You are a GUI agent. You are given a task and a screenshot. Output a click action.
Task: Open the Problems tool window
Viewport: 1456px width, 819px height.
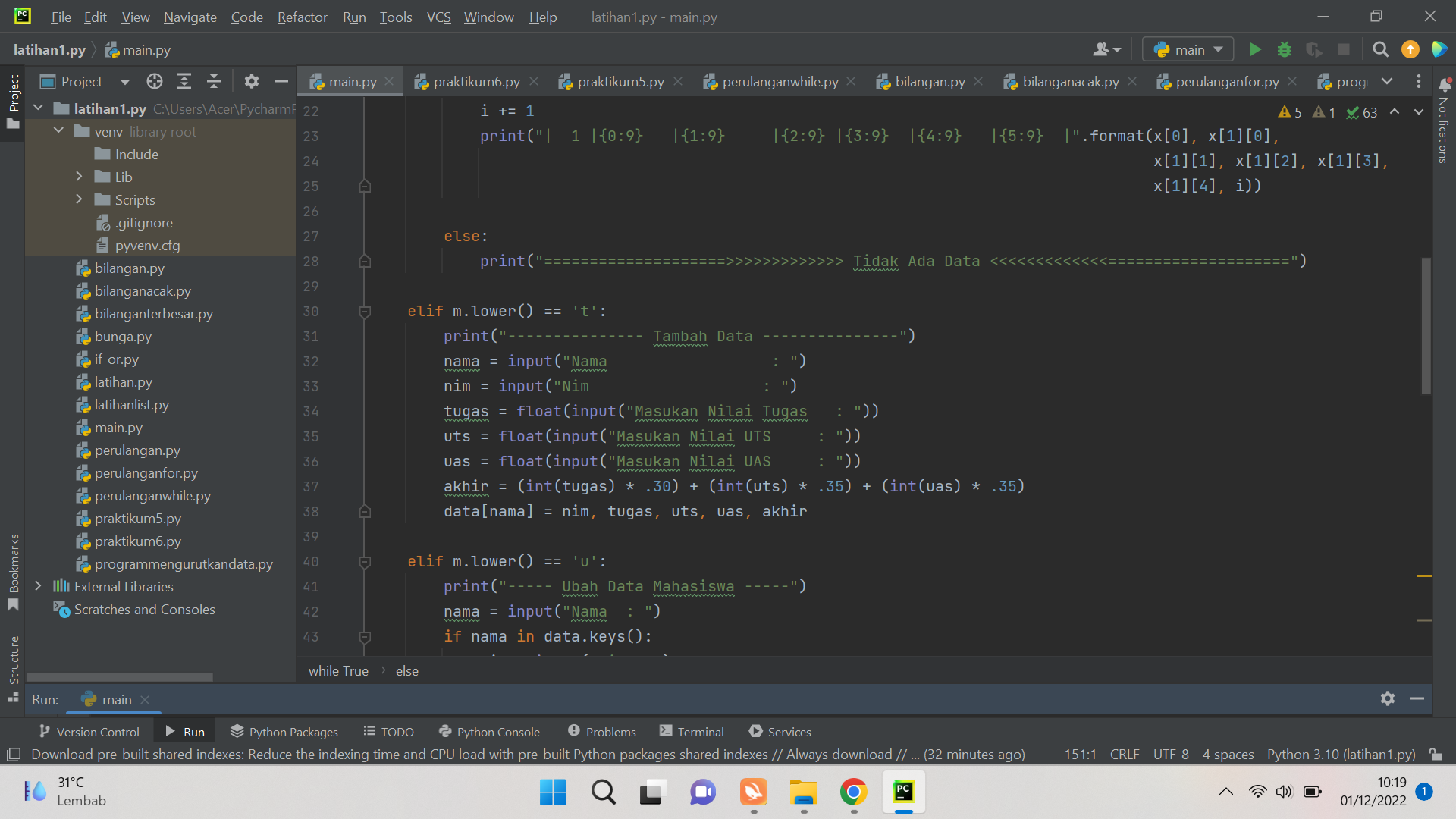pyautogui.click(x=602, y=732)
